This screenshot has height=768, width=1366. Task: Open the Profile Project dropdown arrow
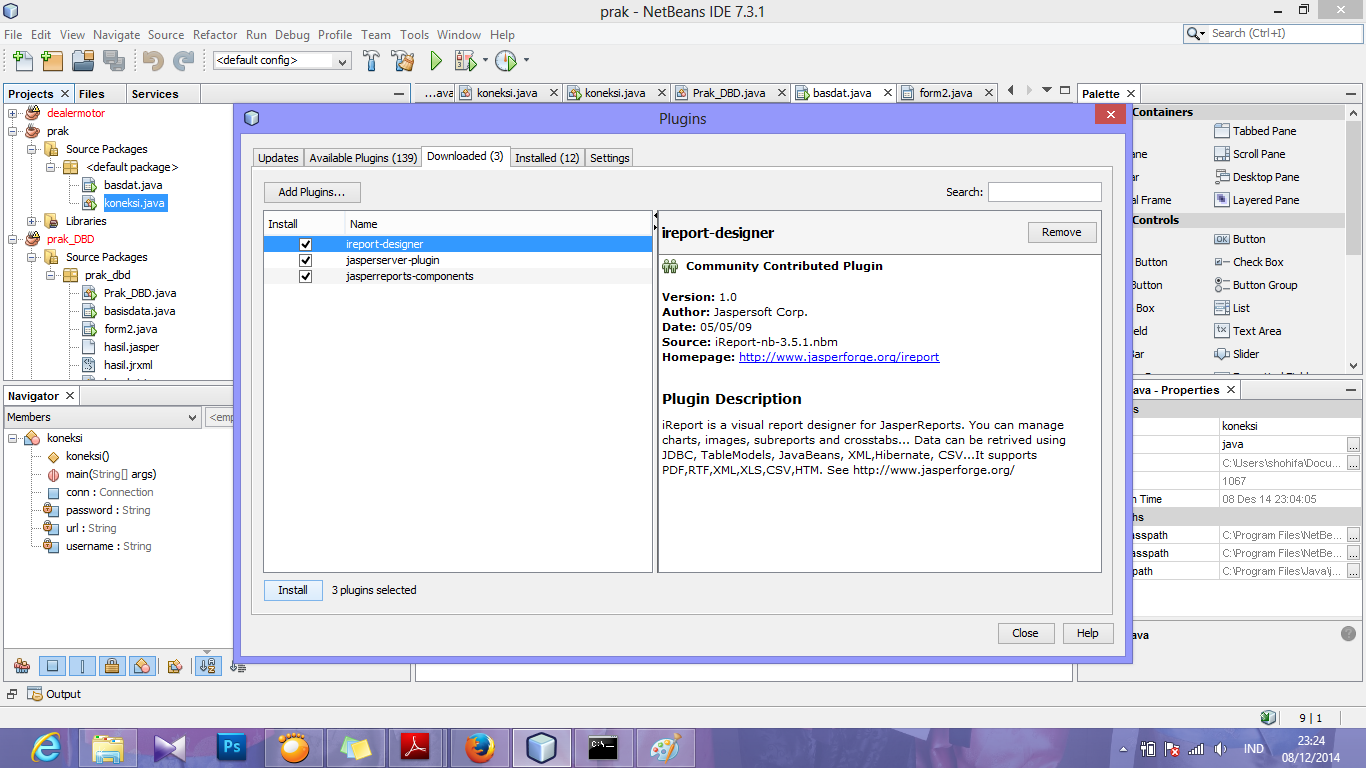pos(527,61)
